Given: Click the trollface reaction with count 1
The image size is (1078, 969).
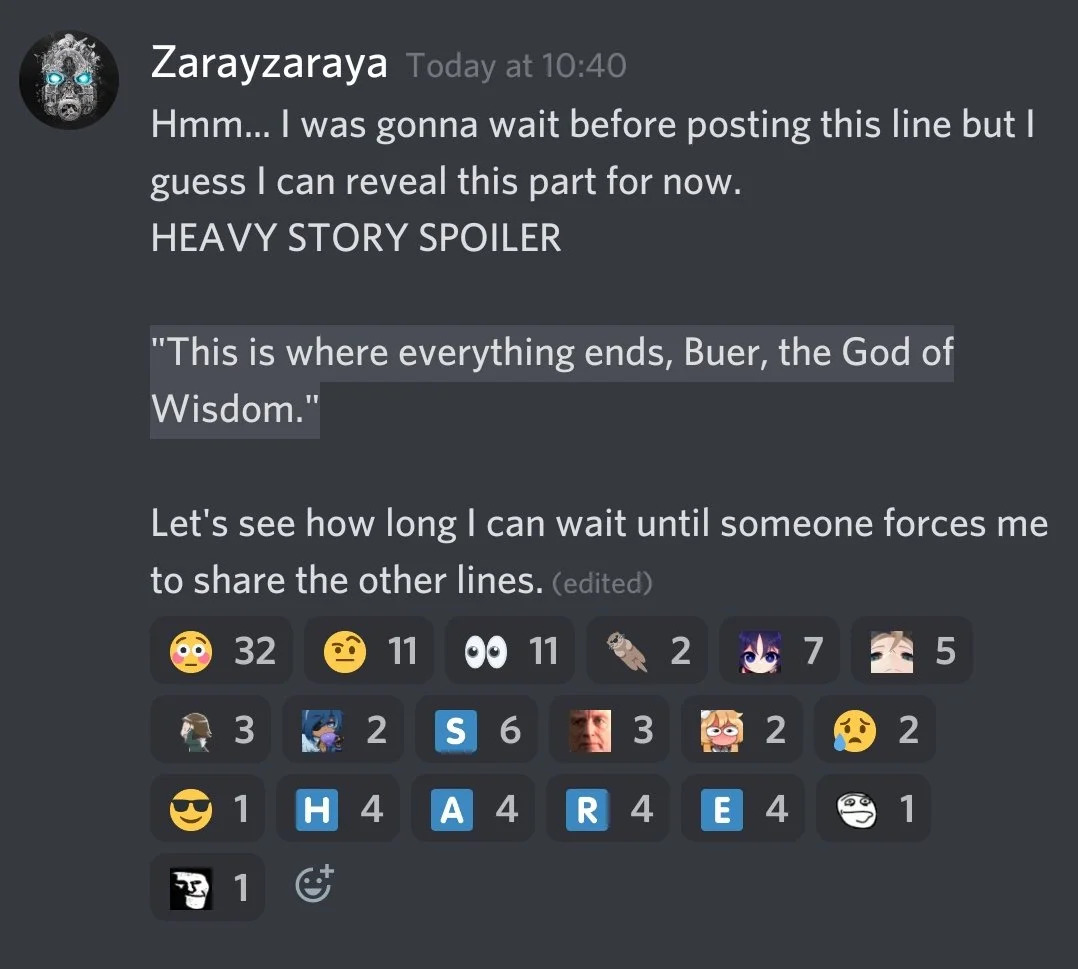Looking at the screenshot, I should 208,887.
